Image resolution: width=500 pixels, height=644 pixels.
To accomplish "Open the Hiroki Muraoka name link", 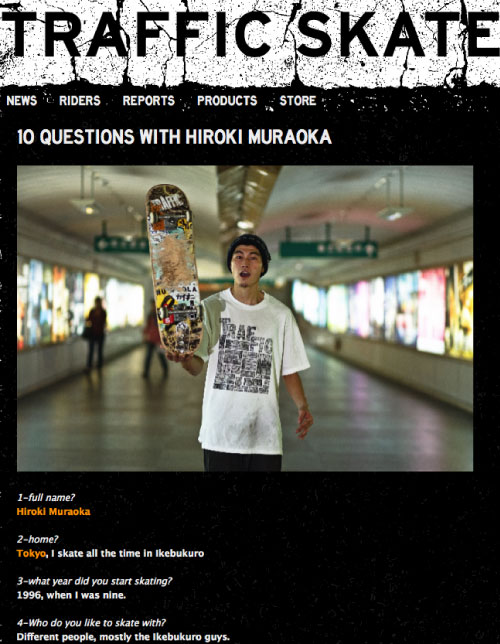I will [53, 512].
